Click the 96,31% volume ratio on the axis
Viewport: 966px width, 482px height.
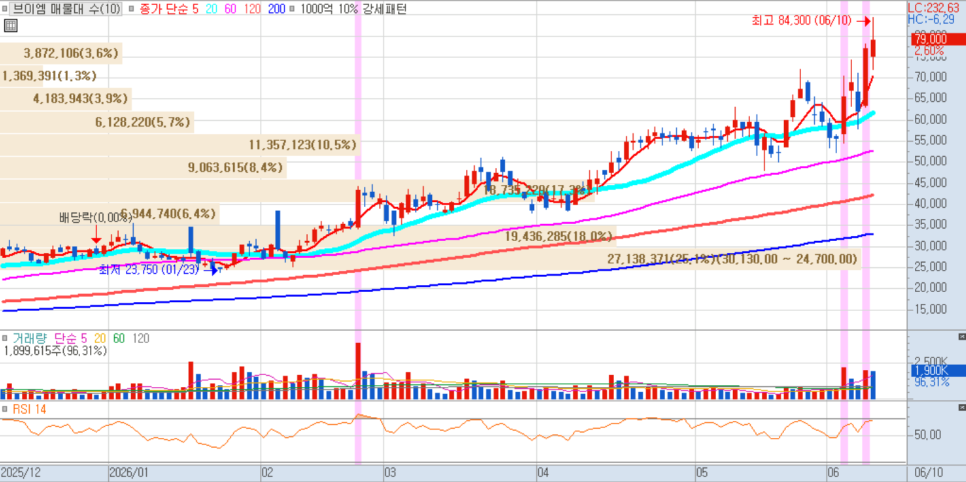[931, 382]
